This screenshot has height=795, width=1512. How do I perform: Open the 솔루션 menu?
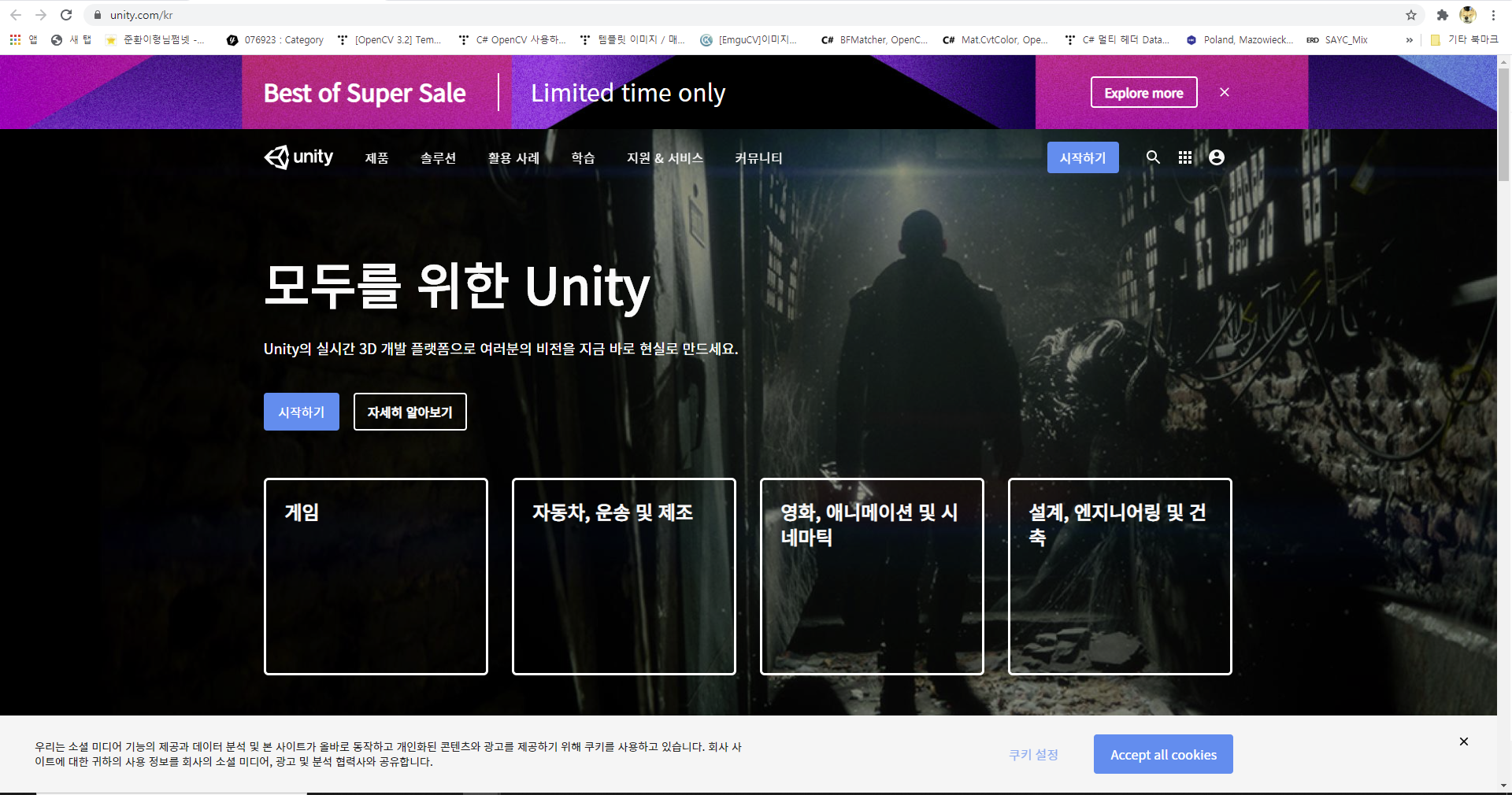click(x=438, y=157)
